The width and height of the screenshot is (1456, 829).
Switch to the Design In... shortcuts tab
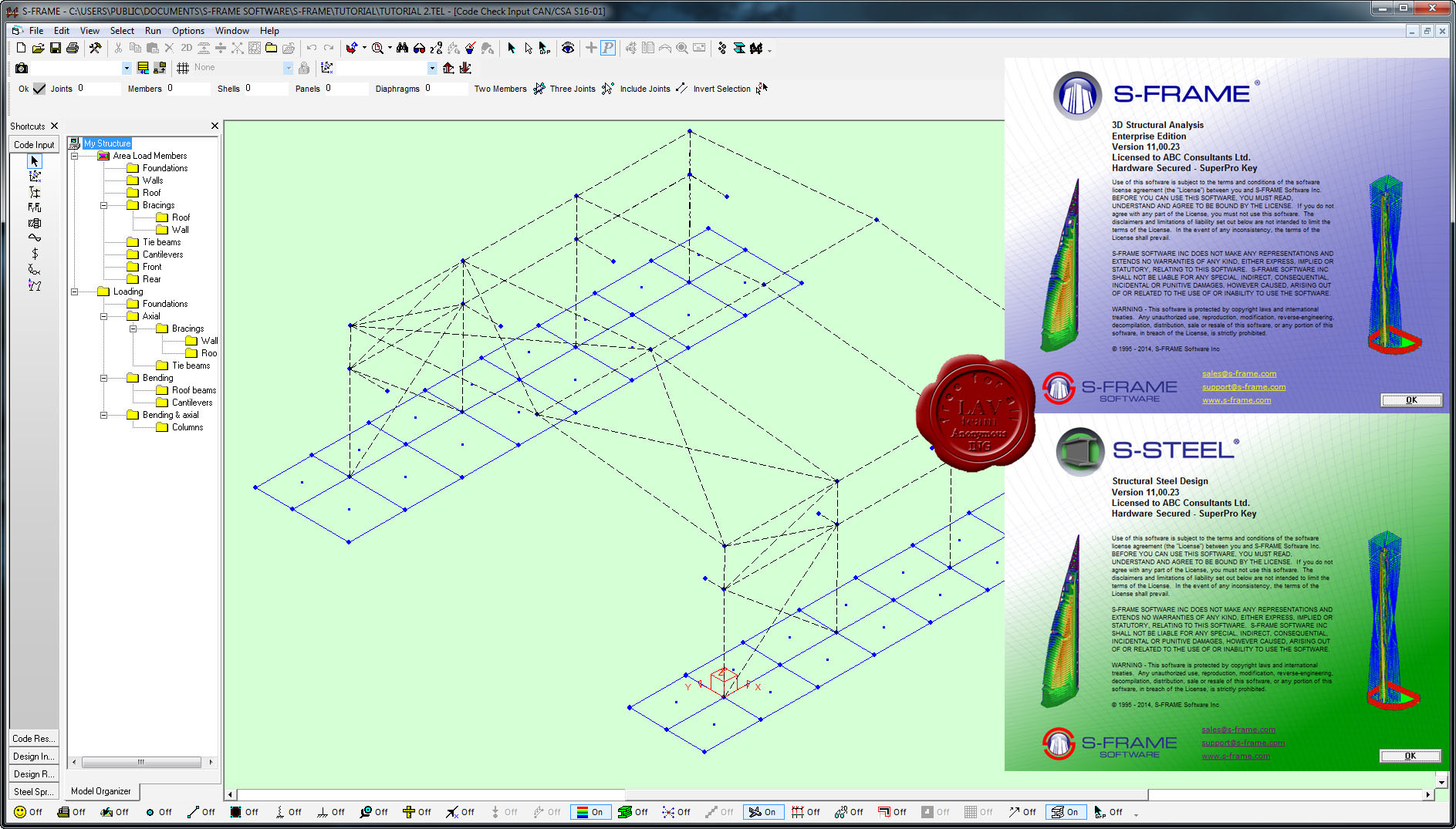[34, 756]
